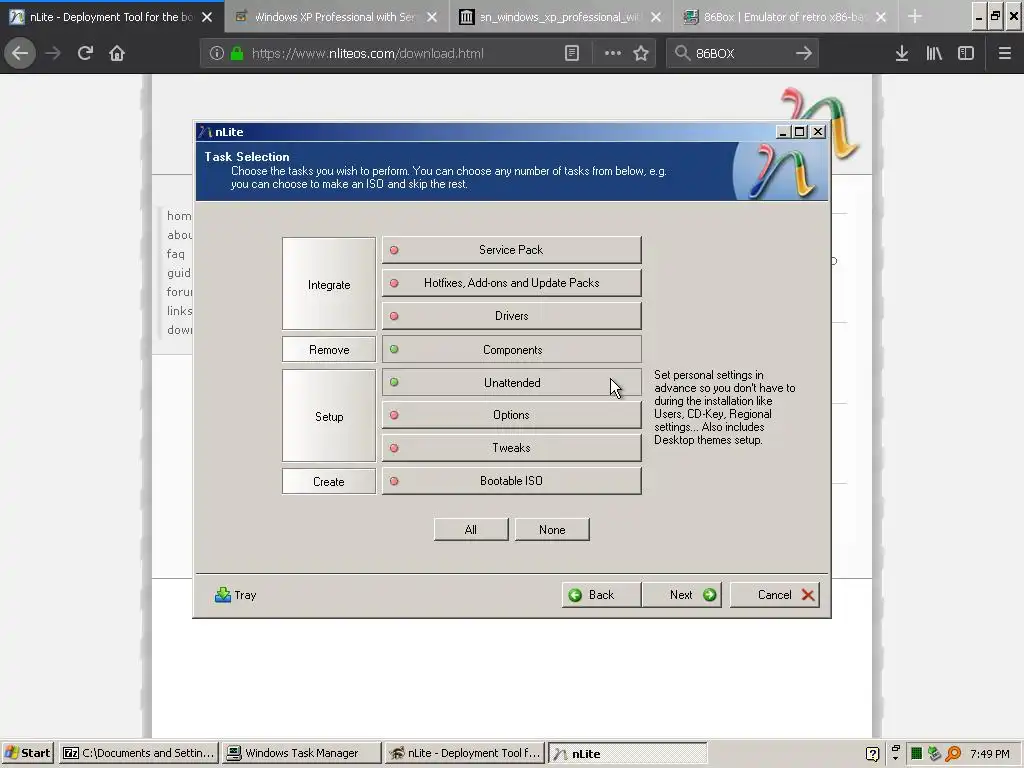Click the Remove group button

[329, 349]
